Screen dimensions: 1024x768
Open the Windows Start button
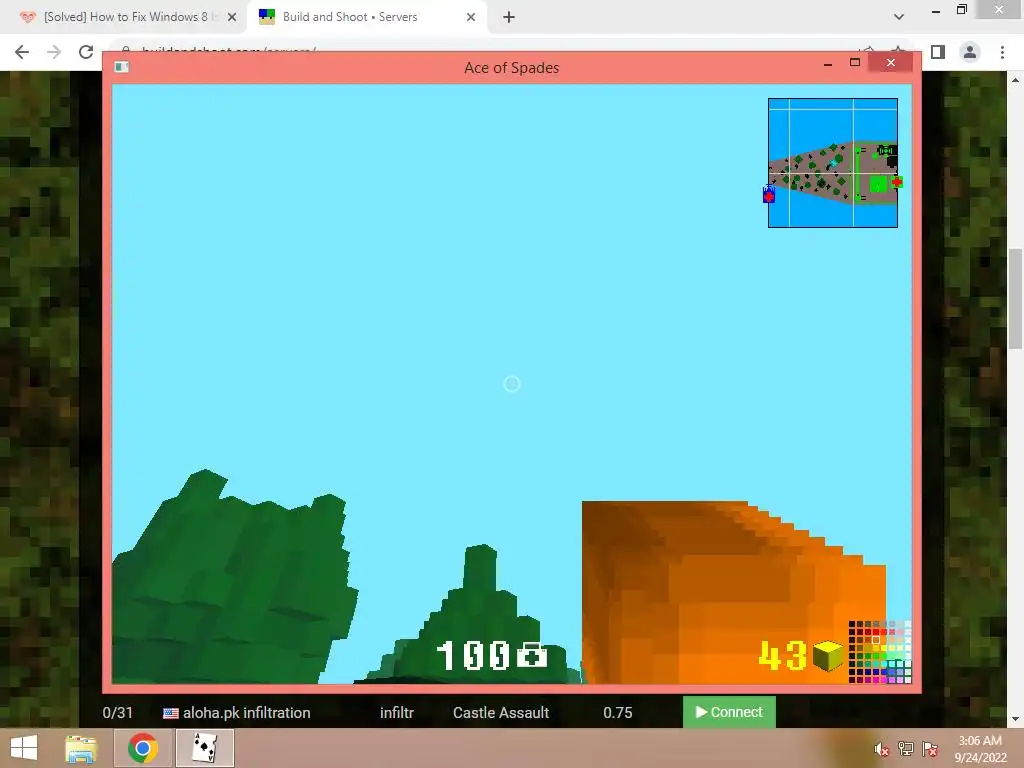click(24, 748)
